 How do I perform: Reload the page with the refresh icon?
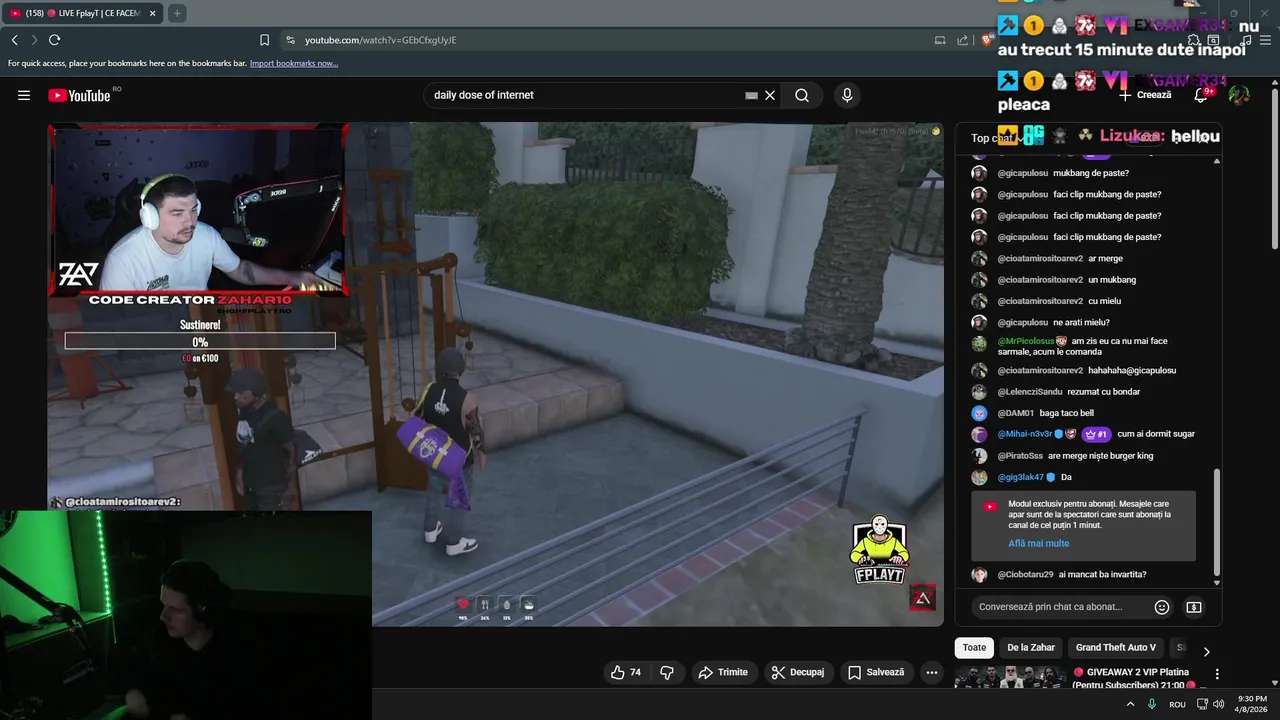(54, 40)
